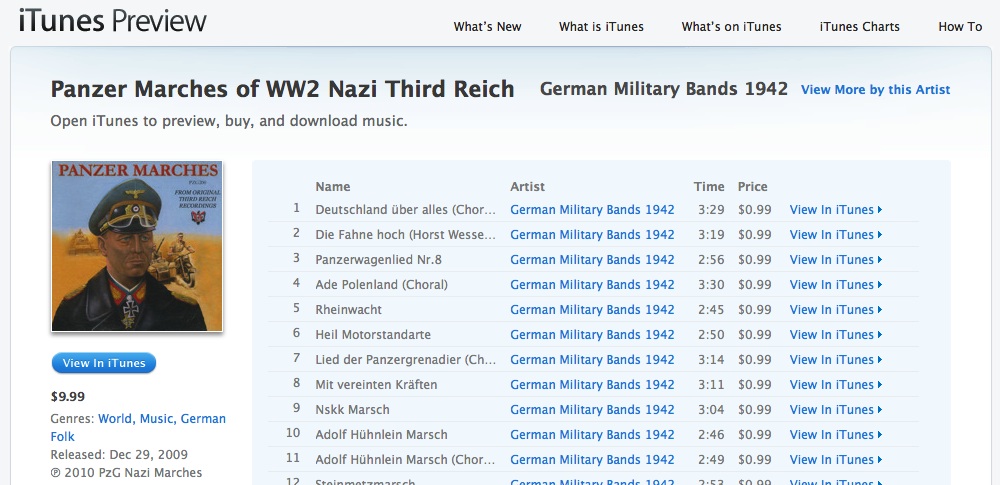Click the iTunes Preview Apple logo
Screen dimensions: 1000x485
[113, 21]
